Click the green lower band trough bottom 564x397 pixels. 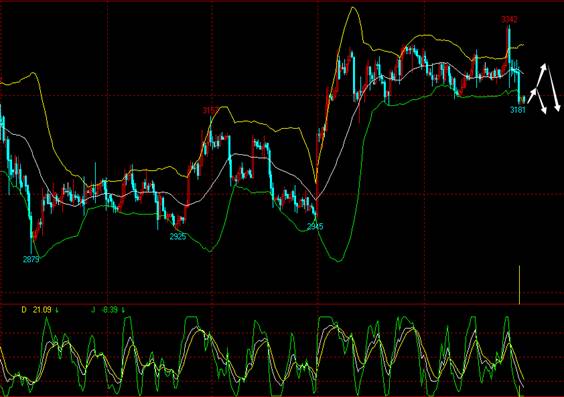point(338,260)
